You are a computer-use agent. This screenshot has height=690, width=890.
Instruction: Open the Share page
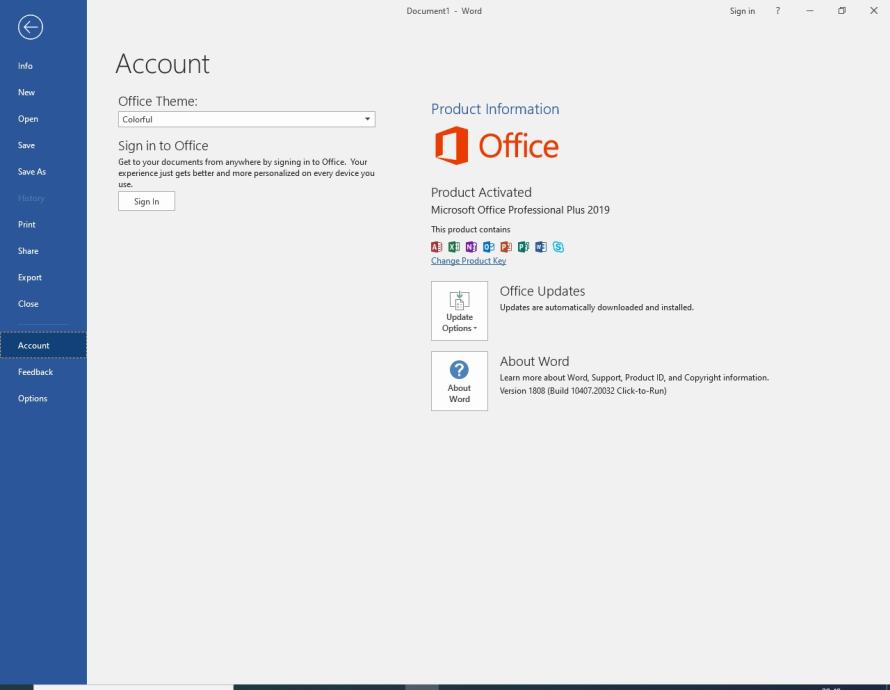click(43, 251)
